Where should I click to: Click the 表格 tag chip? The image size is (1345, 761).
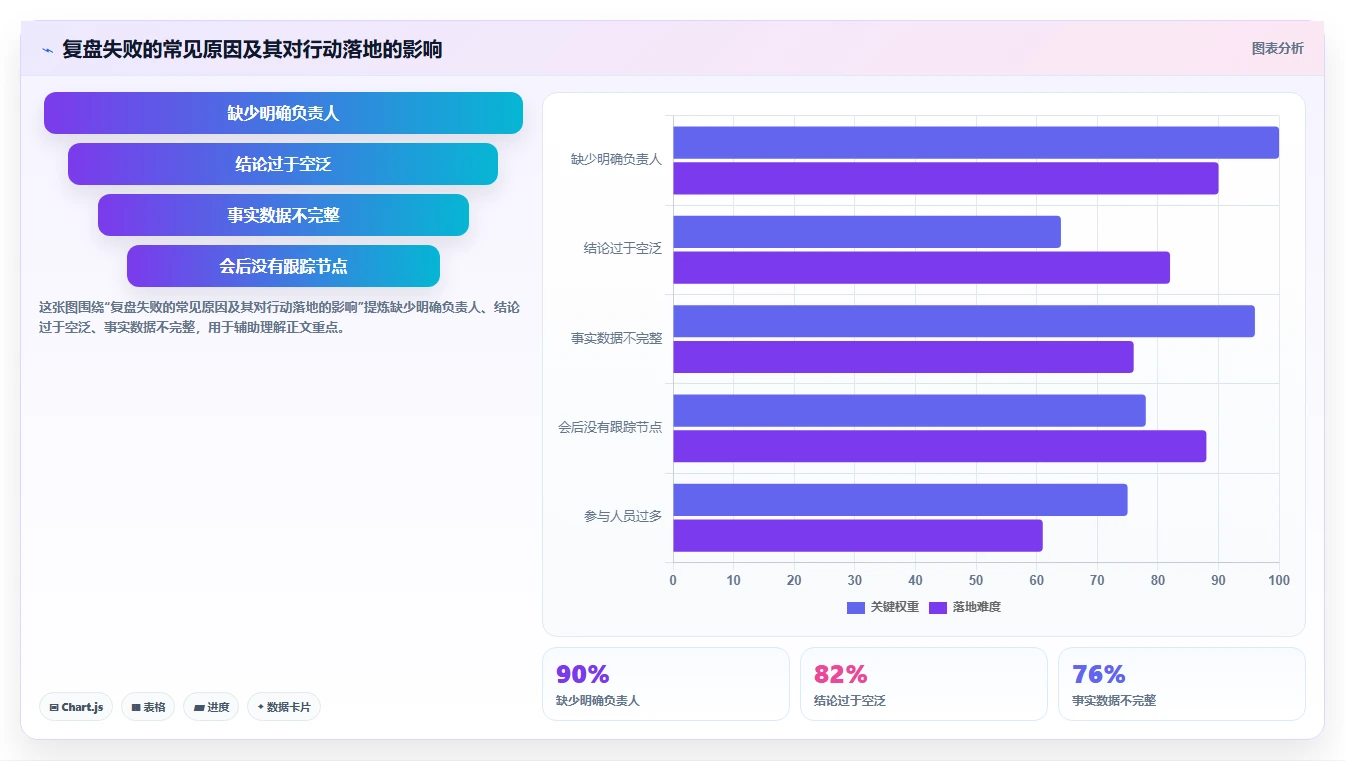coord(148,707)
